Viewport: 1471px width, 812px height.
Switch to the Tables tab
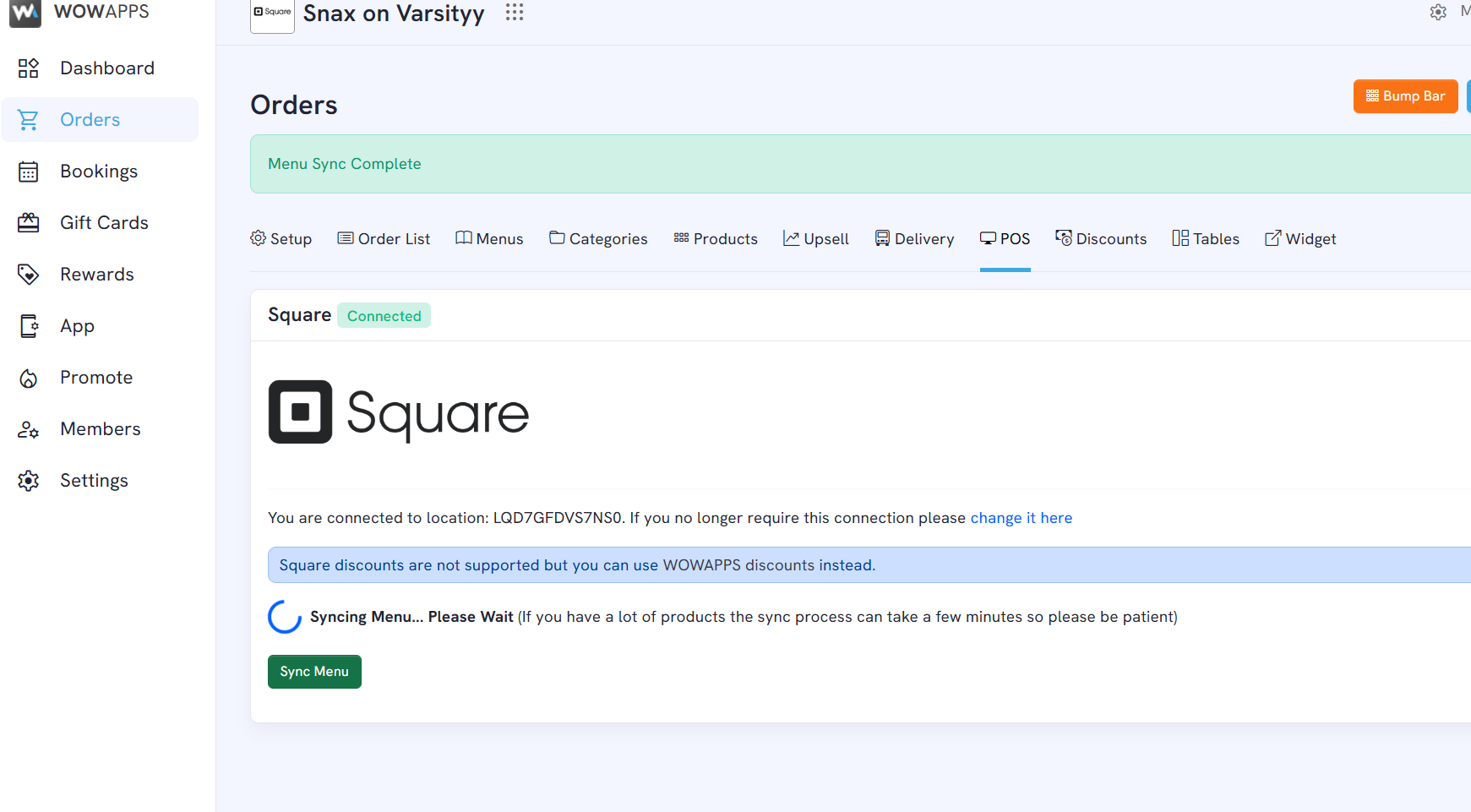(1206, 239)
